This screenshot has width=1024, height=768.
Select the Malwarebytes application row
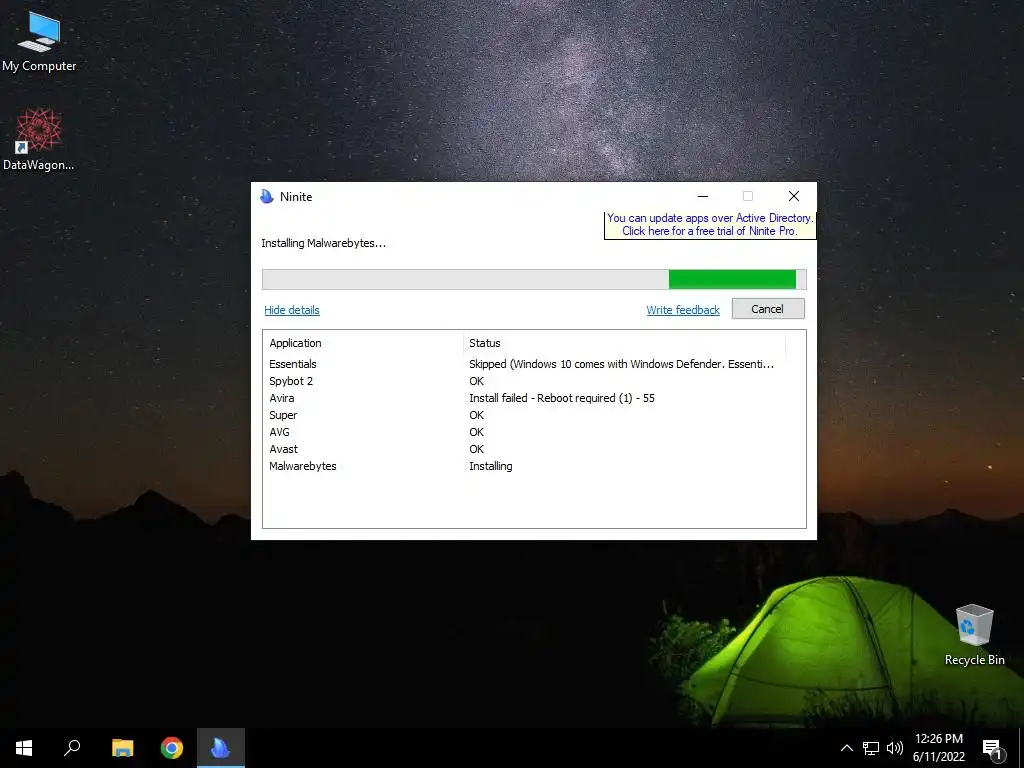coord(534,466)
